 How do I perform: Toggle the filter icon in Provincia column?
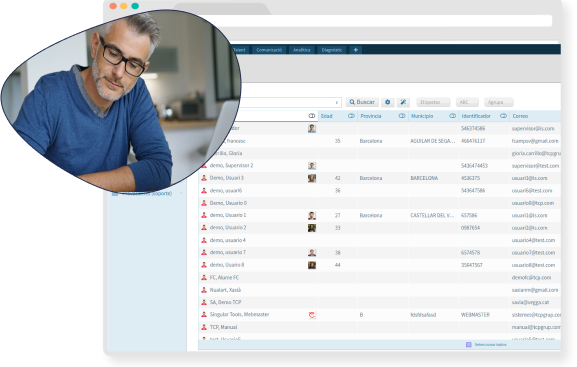(402, 116)
